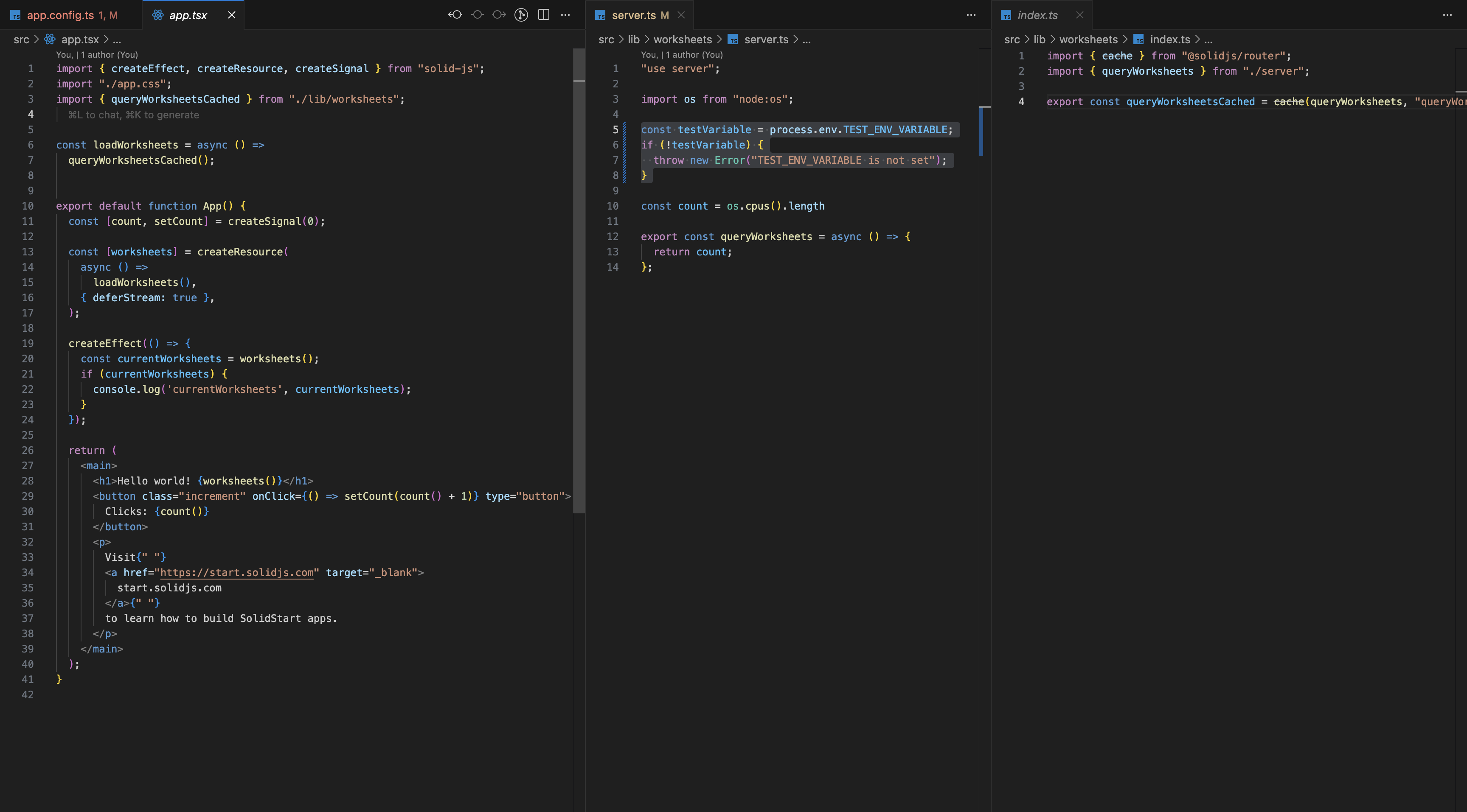Click the modified-lines gutter bar in server.ts
Viewport: 1467px width, 812px height.
624,152
